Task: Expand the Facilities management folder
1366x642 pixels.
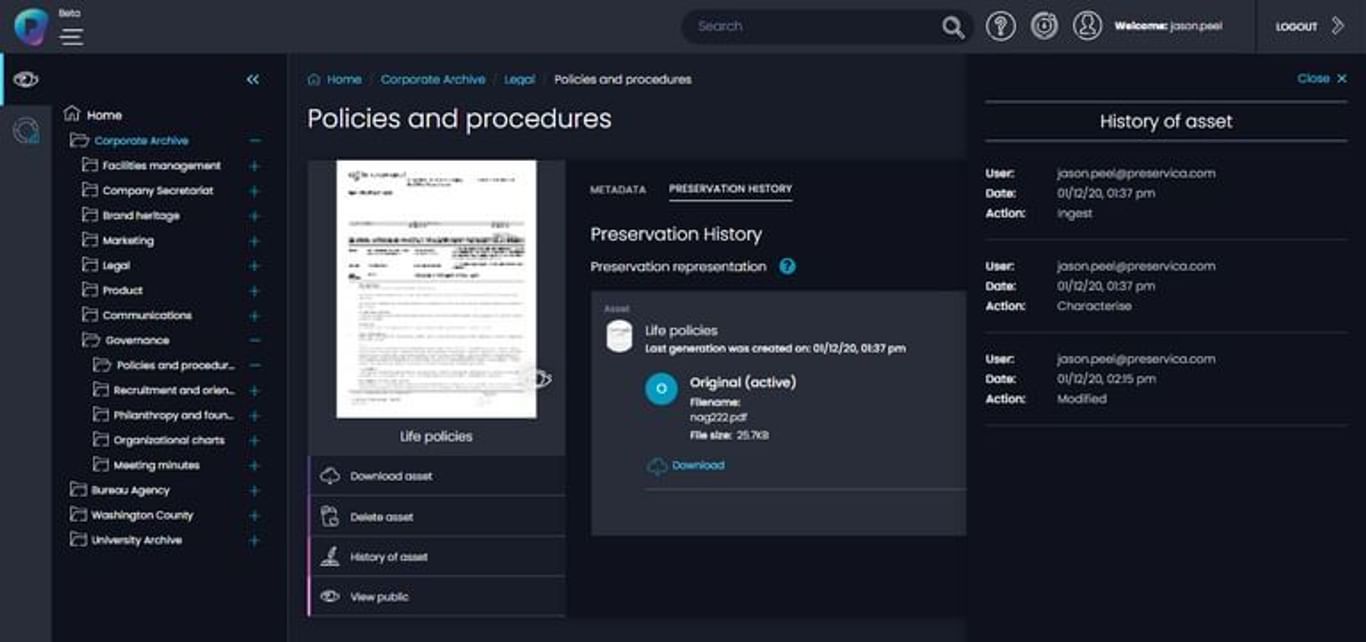Action: pyautogui.click(x=254, y=166)
